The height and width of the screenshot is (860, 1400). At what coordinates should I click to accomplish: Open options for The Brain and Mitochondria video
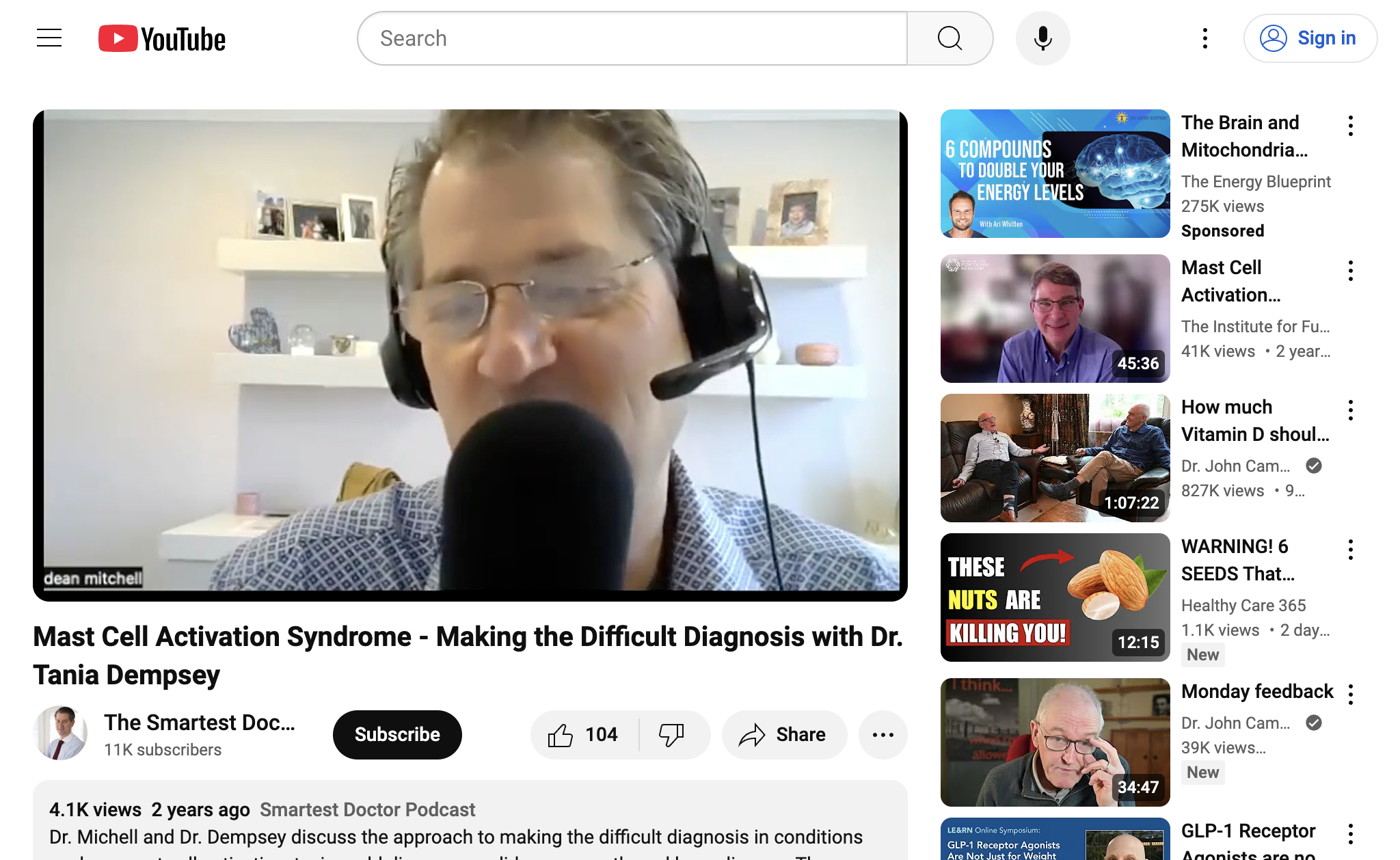tap(1350, 126)
